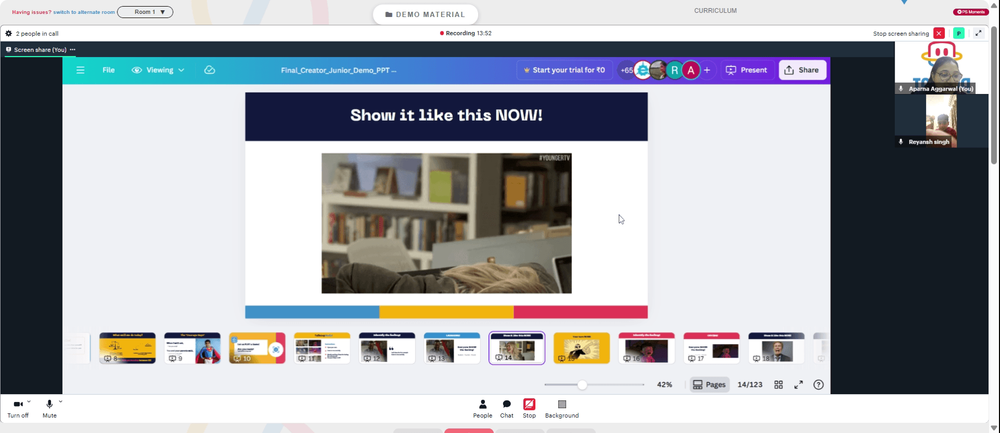1000x433 pixels.
Task: Toggle the camera with Turn off
Action: pyautogui.click(x=18, y=409)
